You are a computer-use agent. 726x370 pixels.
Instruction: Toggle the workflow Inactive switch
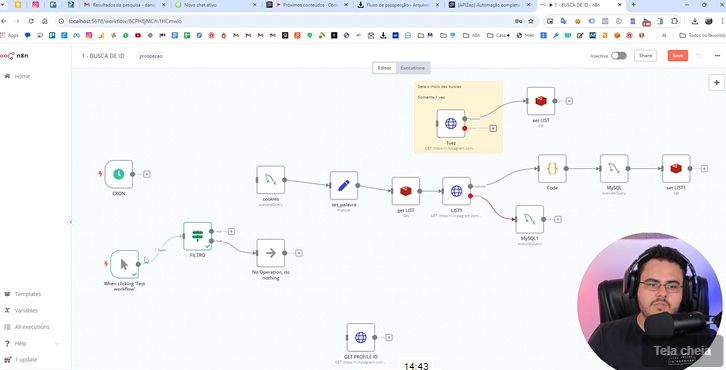(619, 56)
